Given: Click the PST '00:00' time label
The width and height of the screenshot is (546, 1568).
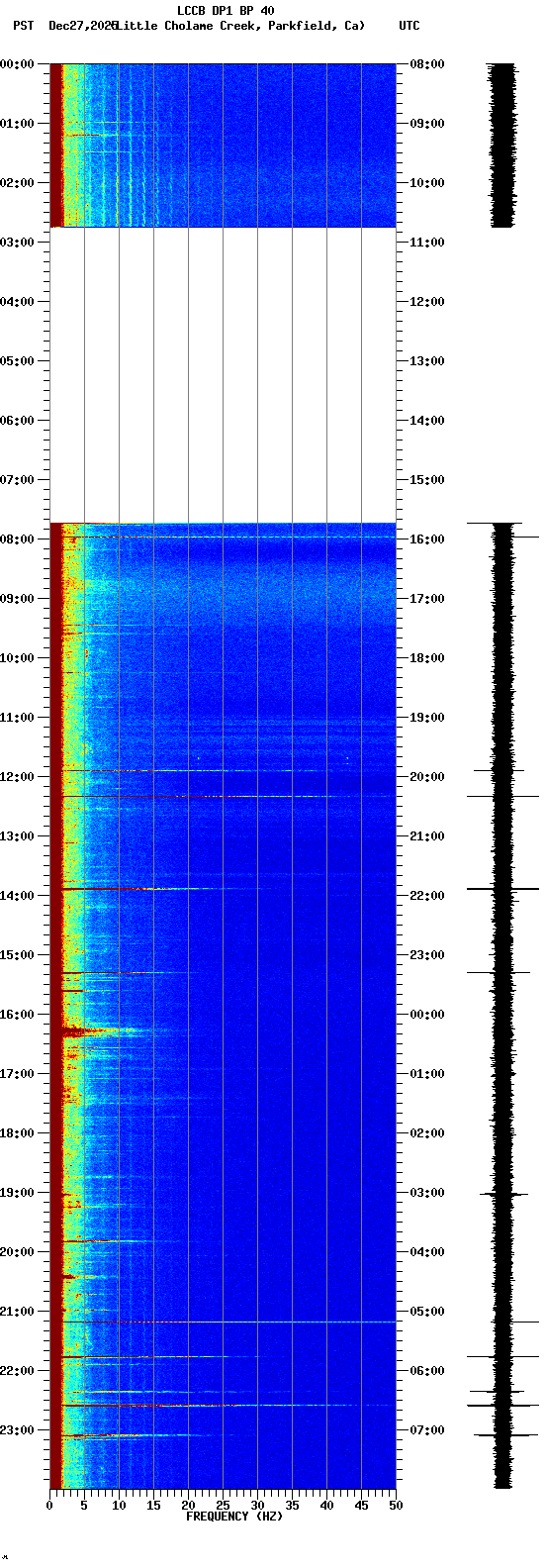Looking at the screenshot, I should [17, 64].
